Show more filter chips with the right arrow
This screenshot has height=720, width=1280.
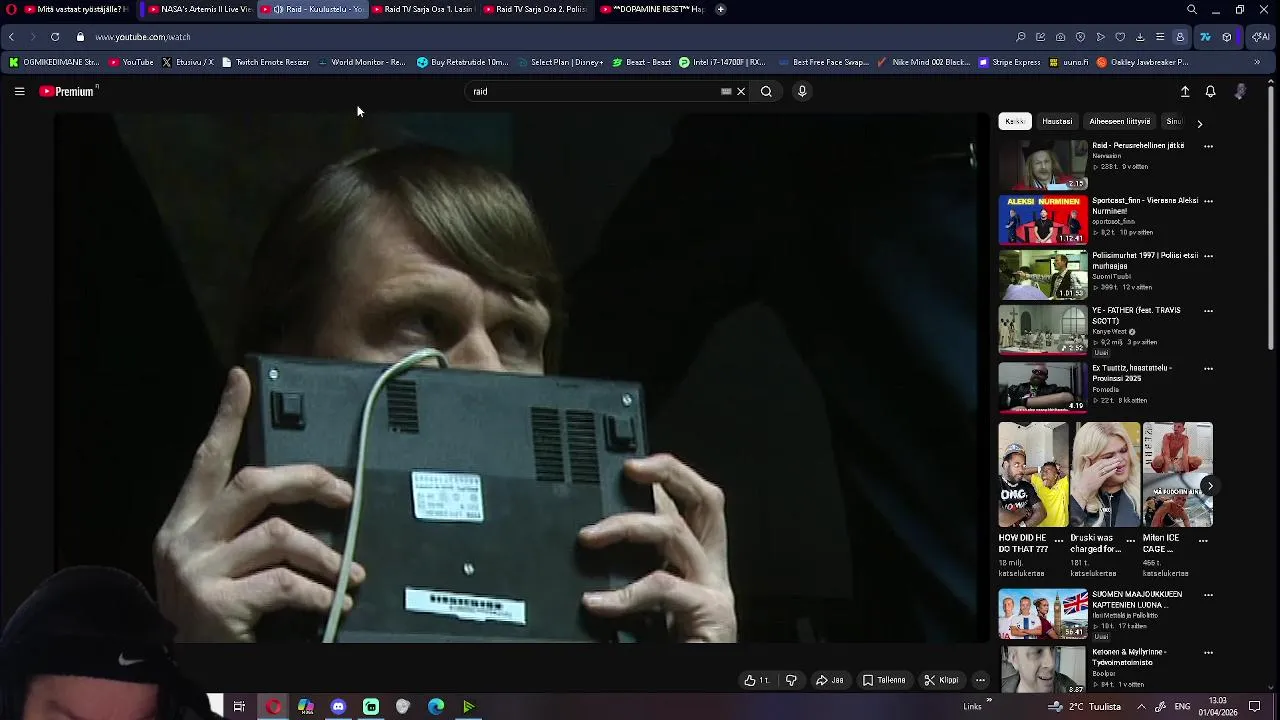tap(1199, 123)
